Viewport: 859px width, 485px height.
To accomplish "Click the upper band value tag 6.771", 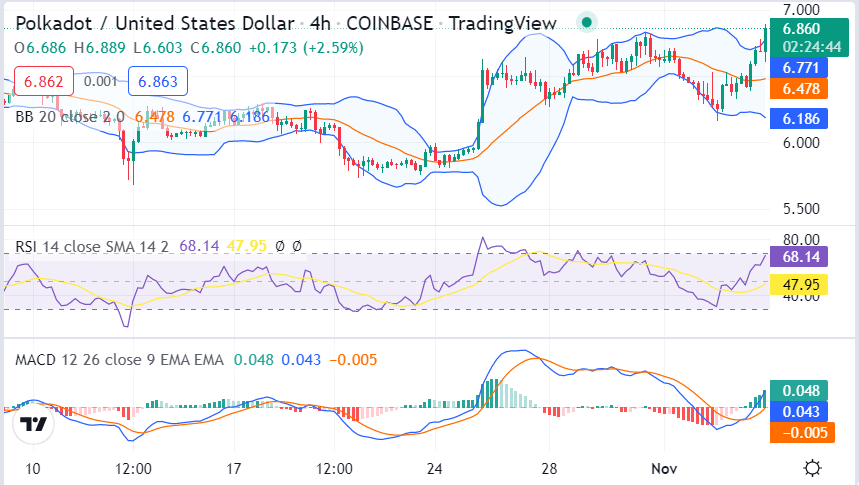I will [x=799, y=68].
